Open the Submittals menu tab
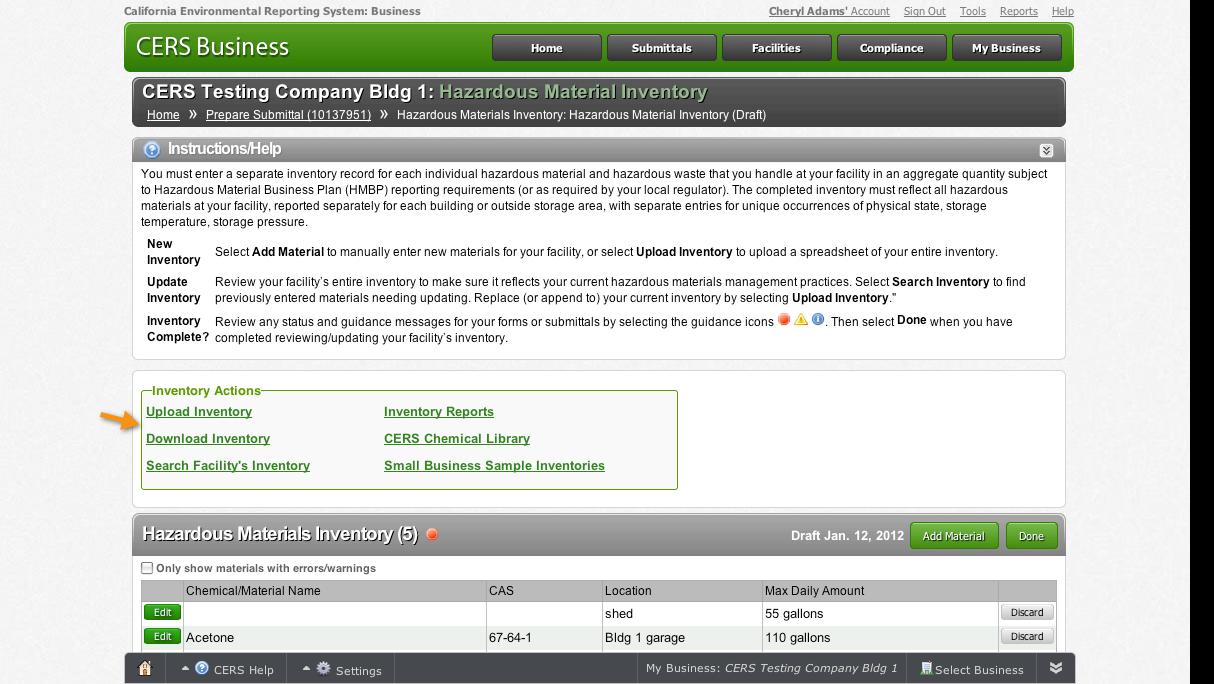 (662, 48)
